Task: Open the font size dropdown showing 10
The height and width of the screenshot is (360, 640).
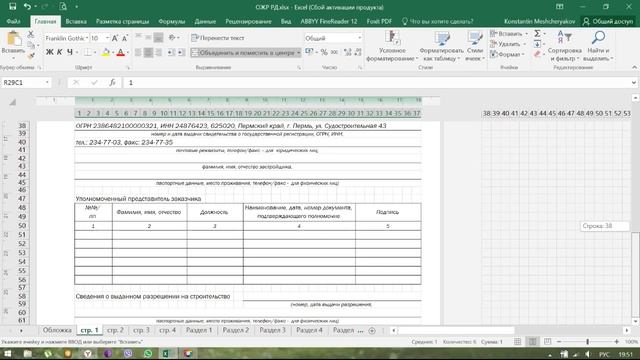Action: coord(107,38)
